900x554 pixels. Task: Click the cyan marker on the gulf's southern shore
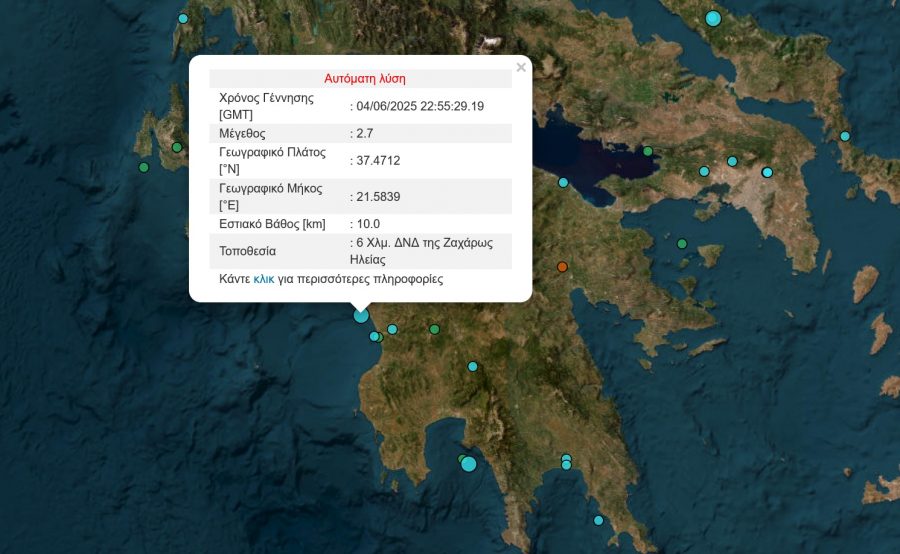pyautogui.click(x=563, y=182)
